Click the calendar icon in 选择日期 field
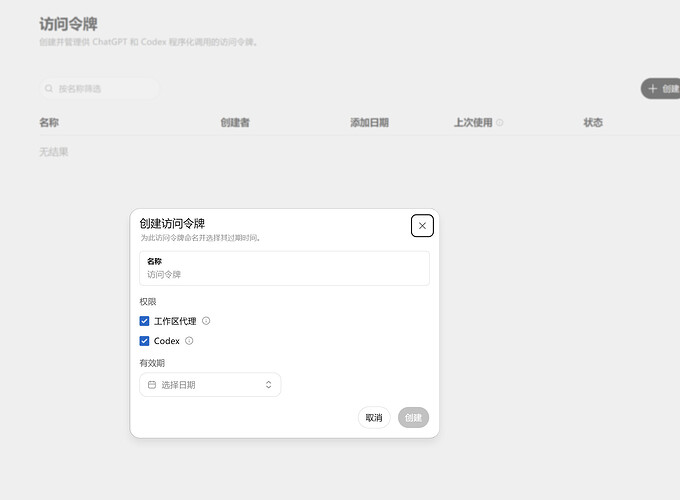The height and width of the screenshot is (500, 680). tap(152, 385)
